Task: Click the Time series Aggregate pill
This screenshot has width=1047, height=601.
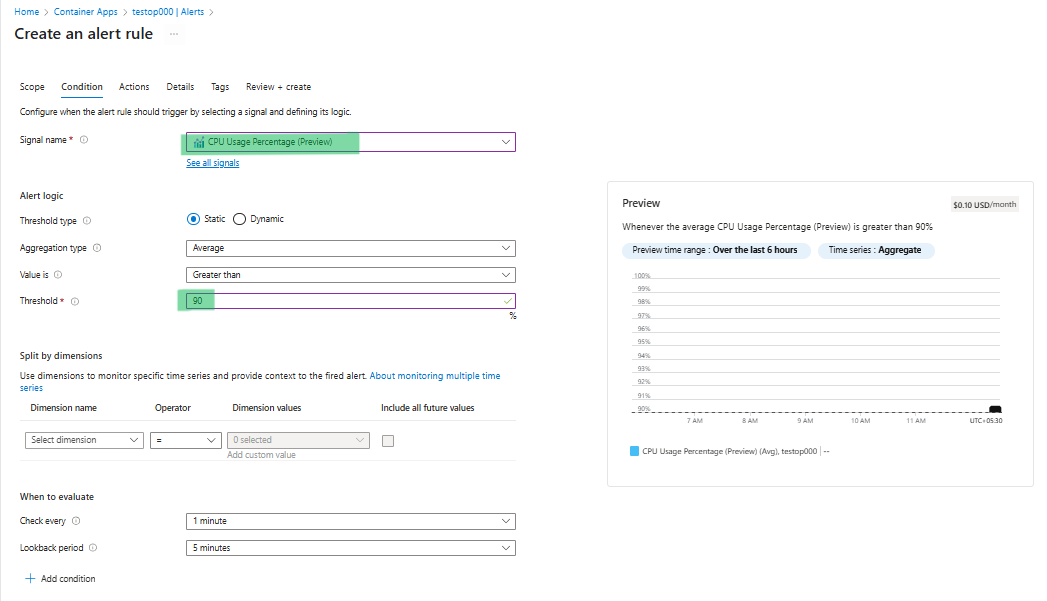Action: coord(875,250)
